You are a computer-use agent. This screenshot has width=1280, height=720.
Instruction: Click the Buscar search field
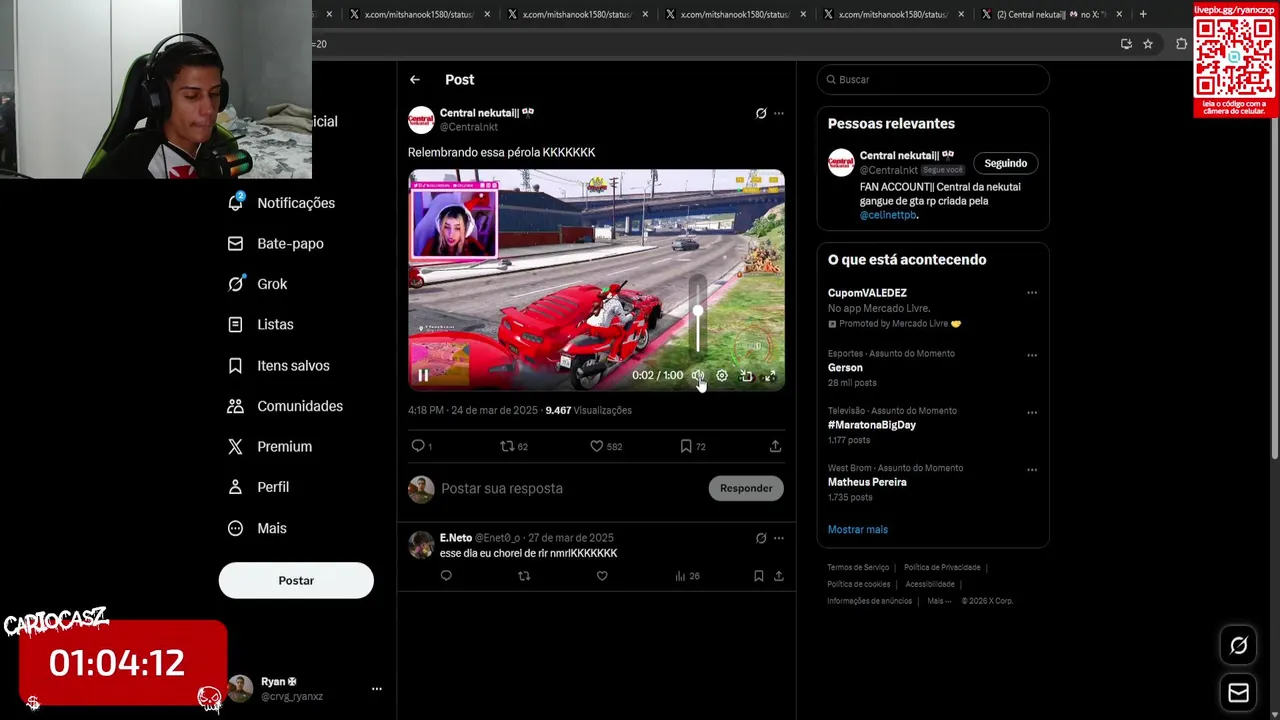coord(933,80)
